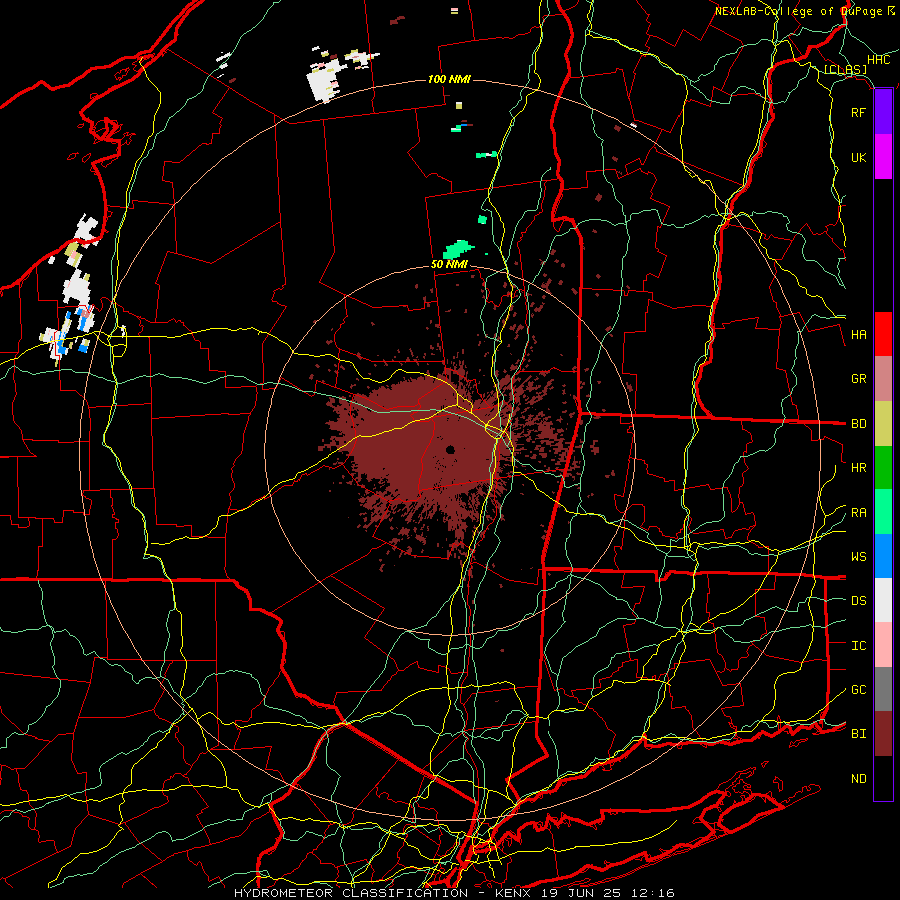
Task: Click the DS legend label
Action: 859,601
